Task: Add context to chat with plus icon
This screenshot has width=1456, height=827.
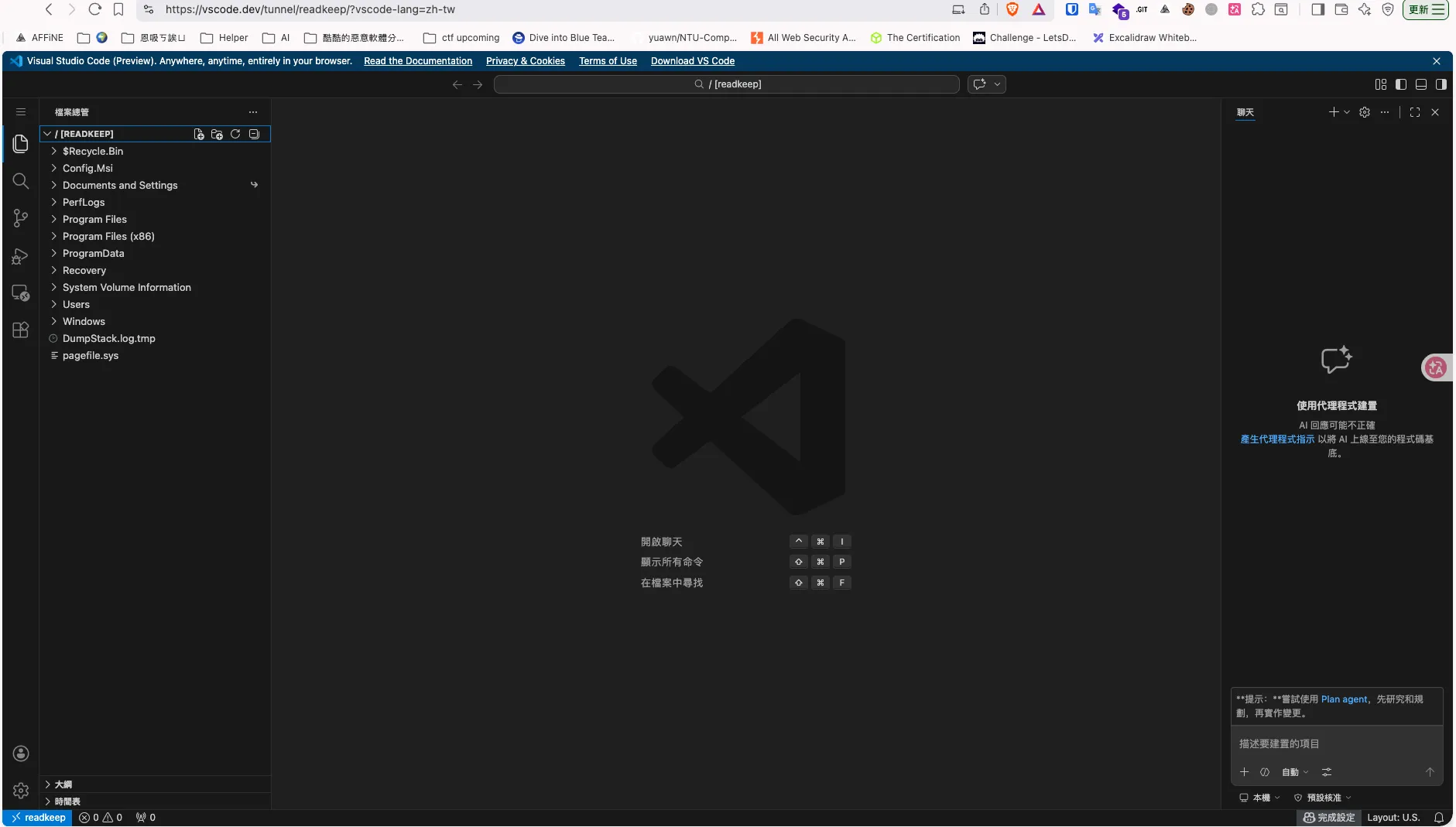Action: pyautogui.click(x=1245, y=772)
